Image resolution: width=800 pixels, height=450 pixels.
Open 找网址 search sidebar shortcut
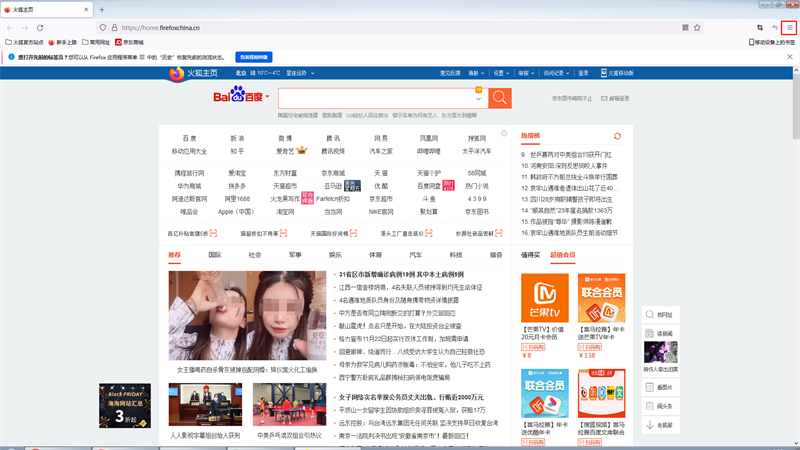click(x=660, y=315)
